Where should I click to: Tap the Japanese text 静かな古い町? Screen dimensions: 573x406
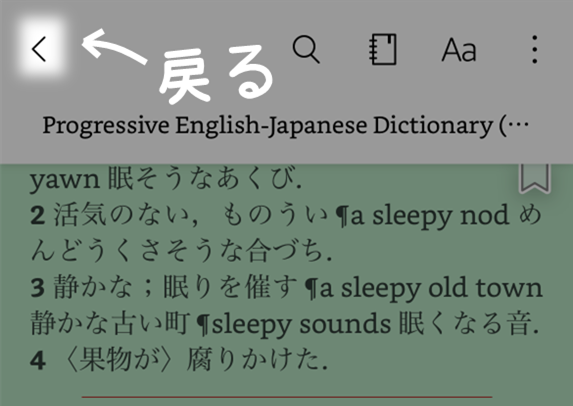110,324
